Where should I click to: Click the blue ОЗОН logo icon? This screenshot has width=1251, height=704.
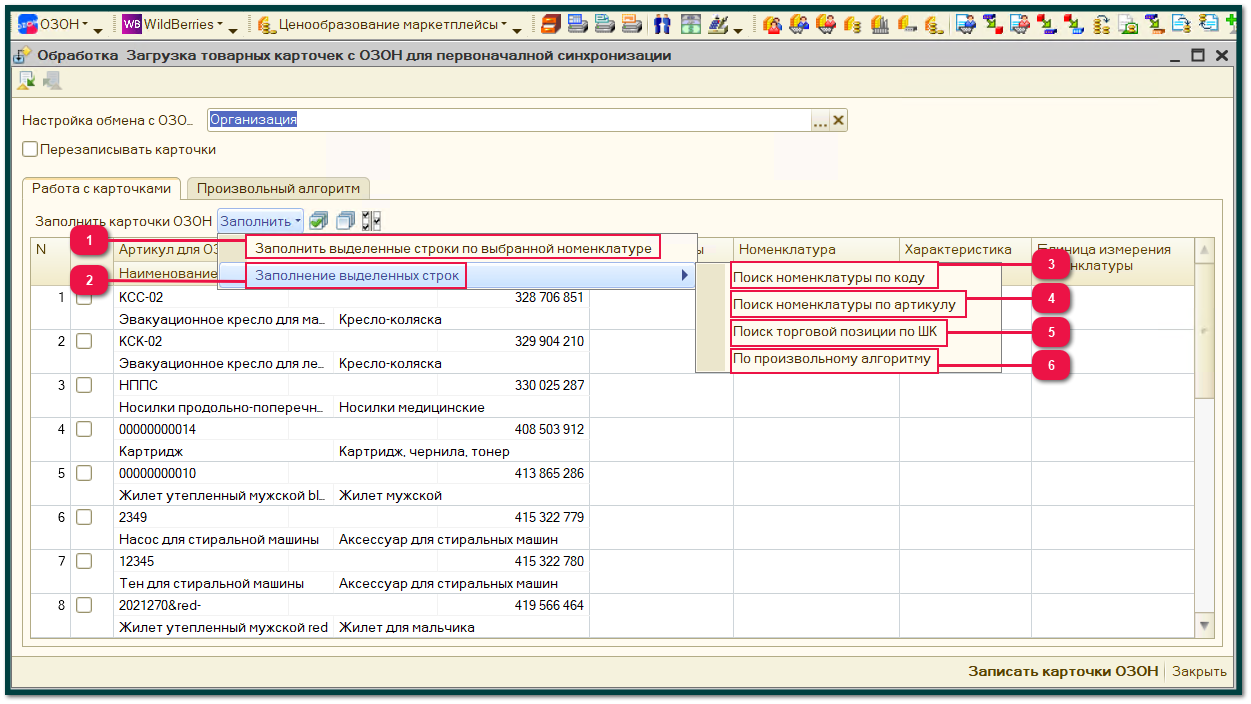coord(29,24)
